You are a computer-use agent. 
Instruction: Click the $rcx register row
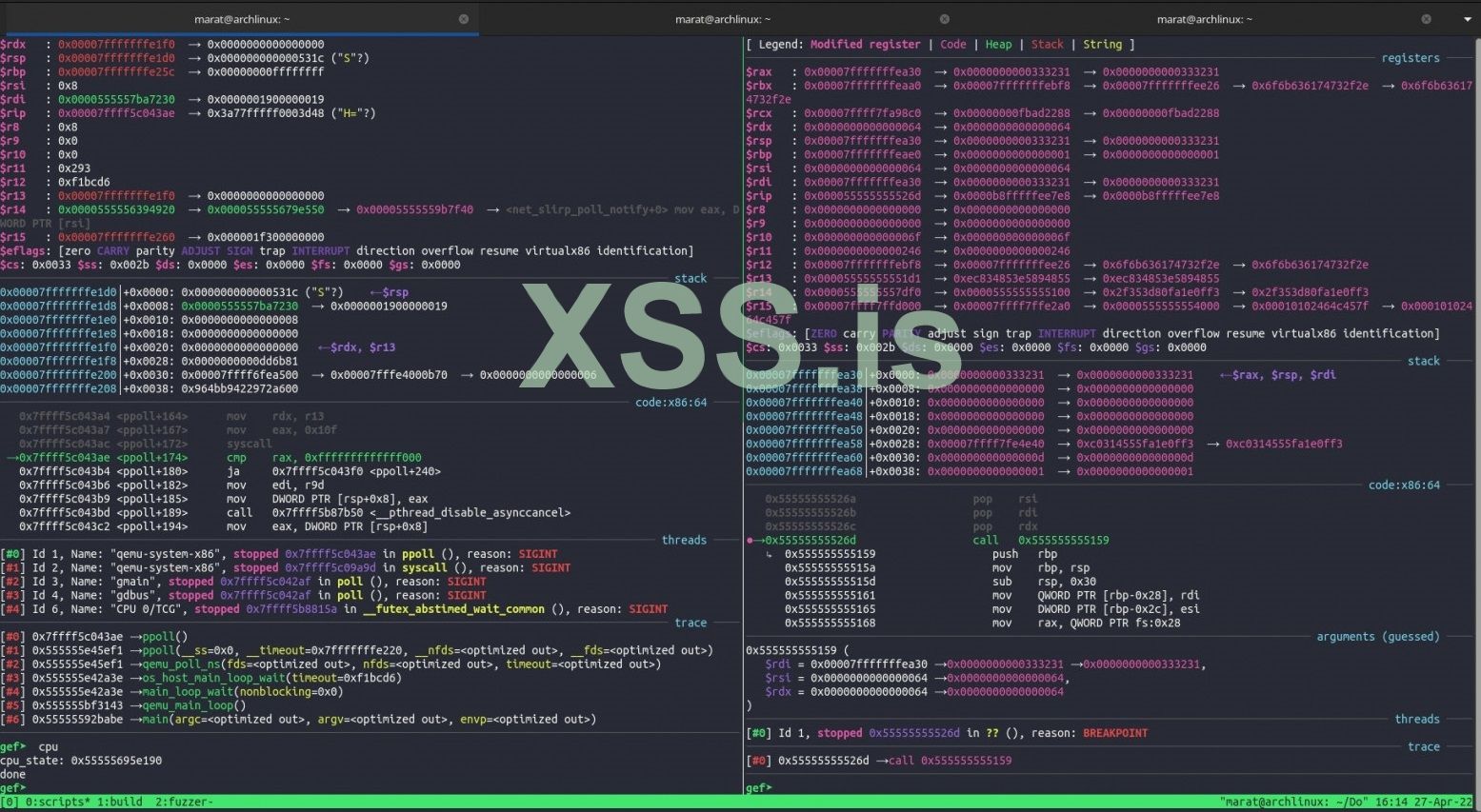(983, 113)
